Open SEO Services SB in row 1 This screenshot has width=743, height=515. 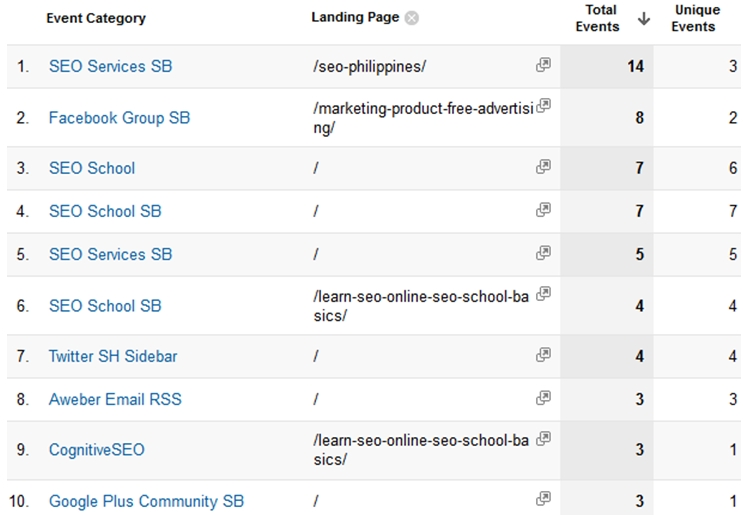tap(110, 66)
